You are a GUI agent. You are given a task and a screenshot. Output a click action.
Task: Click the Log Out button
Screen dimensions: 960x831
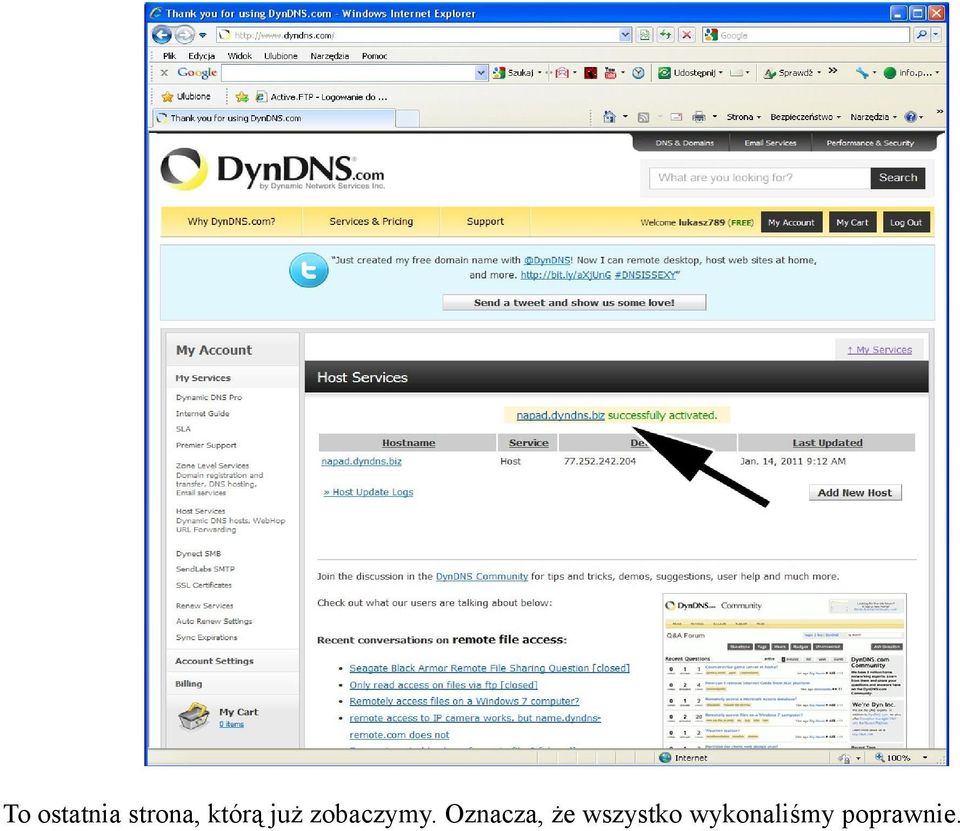pyautogui.click(x=906, y=222)
